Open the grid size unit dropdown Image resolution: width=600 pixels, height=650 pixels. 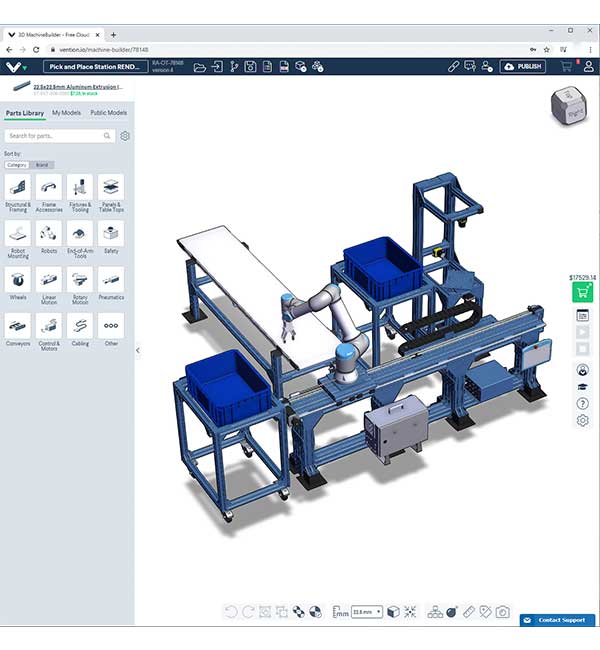[x=366, y=612]
